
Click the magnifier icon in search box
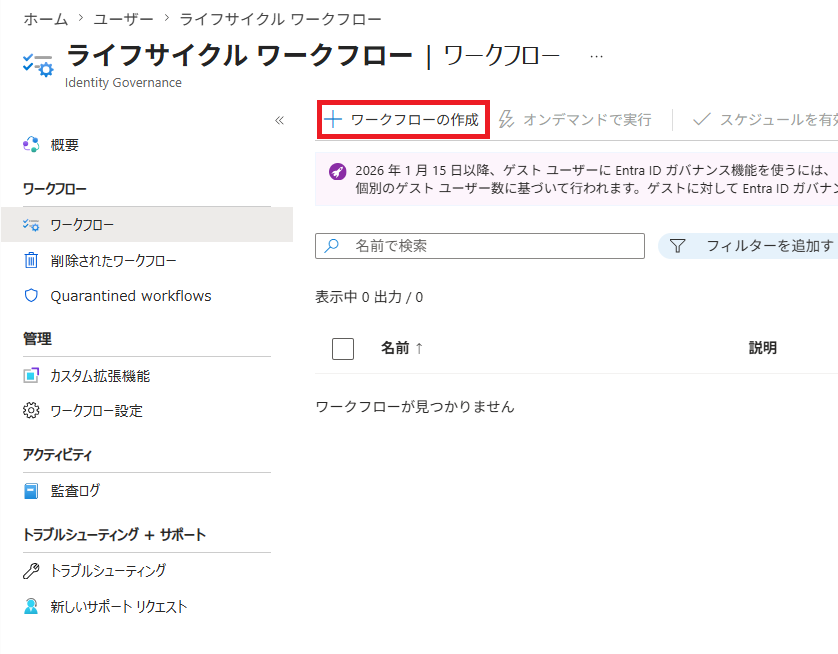[x=332, y=246]
